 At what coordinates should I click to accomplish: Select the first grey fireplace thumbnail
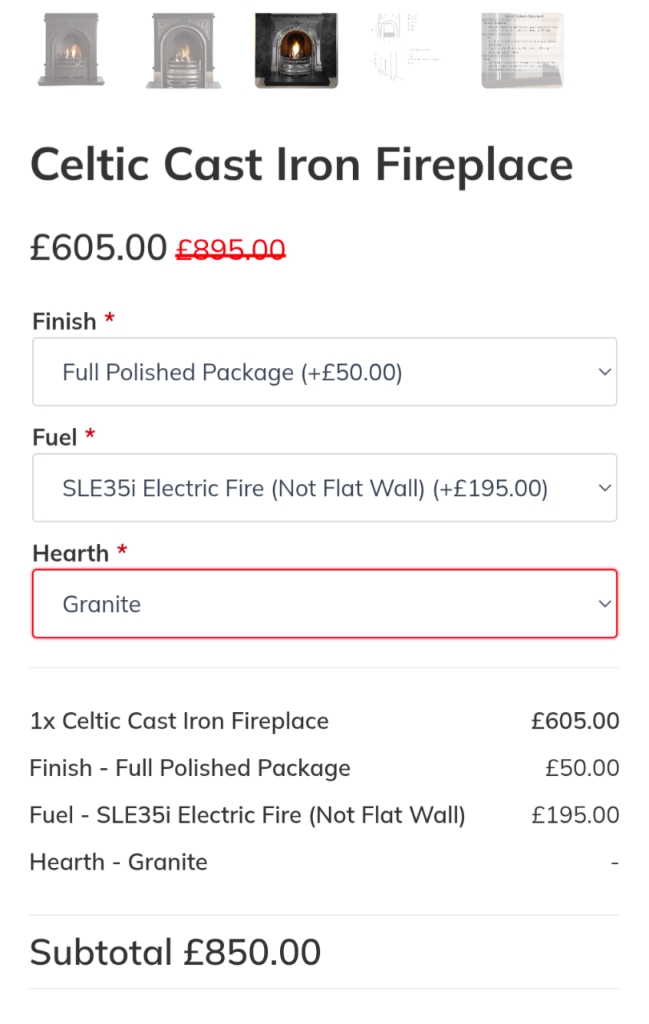click(69, 50)
